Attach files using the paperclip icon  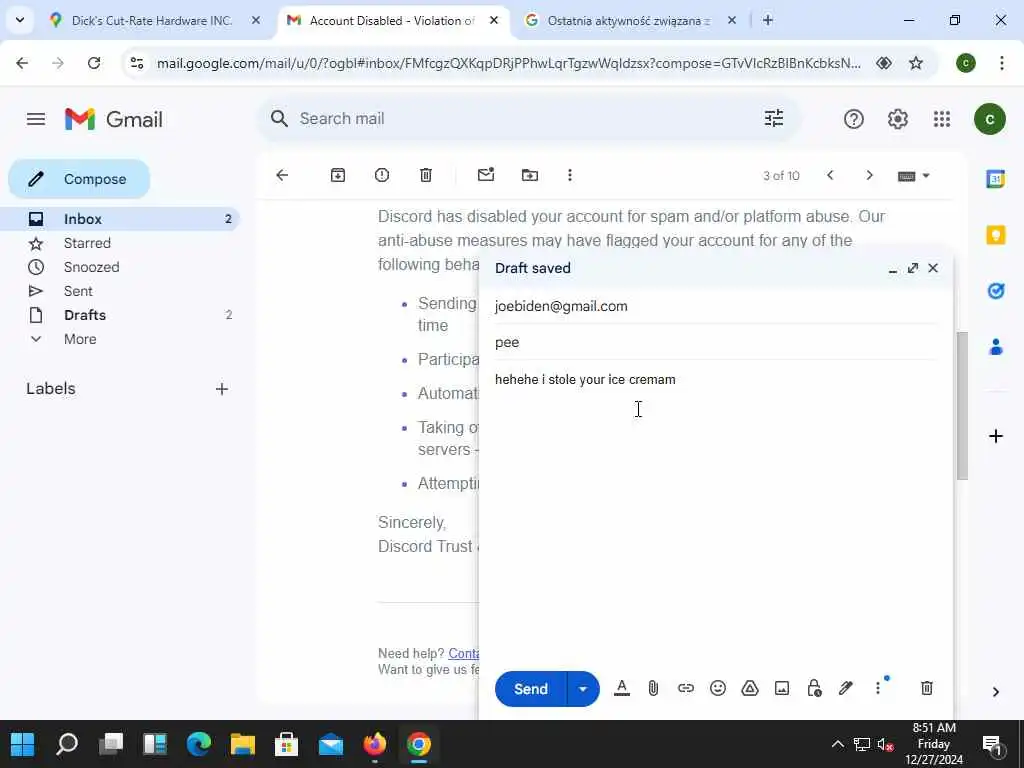point(653,688)
